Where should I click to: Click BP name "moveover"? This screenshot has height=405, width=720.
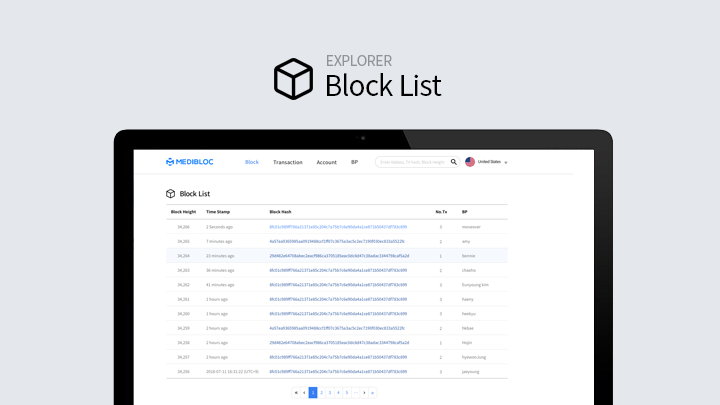click(x=471, y=227)
